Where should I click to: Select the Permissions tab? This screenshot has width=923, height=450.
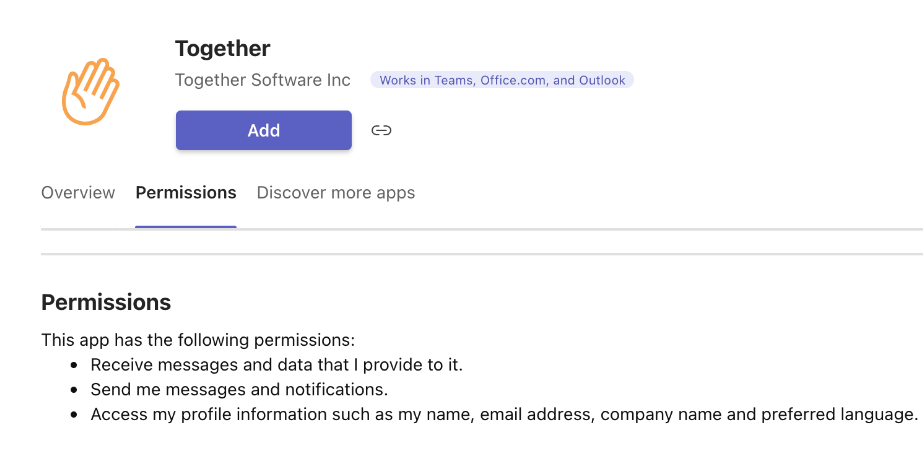coord(186,193)
